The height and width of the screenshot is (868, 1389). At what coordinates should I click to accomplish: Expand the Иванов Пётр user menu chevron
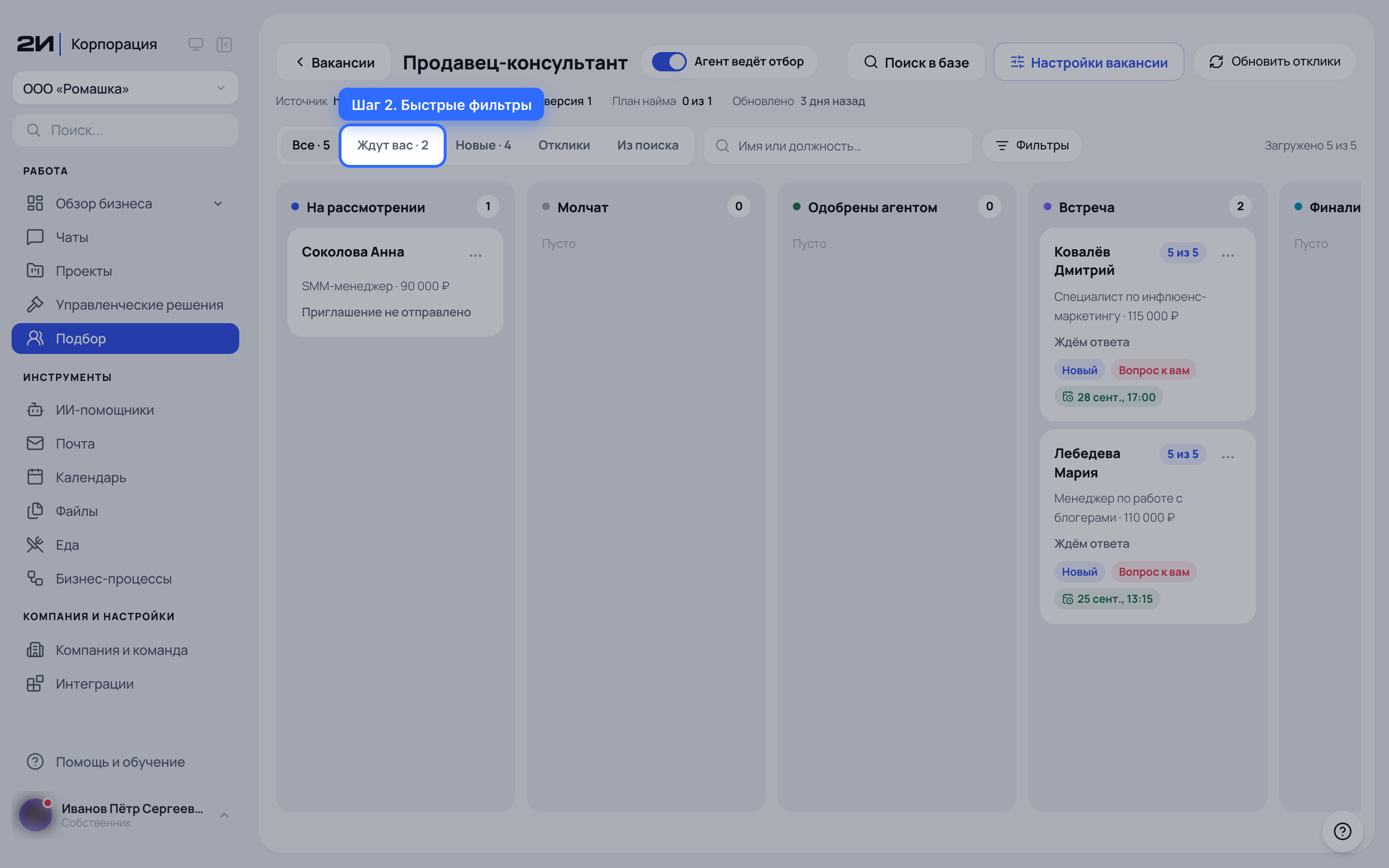(224, 815)
